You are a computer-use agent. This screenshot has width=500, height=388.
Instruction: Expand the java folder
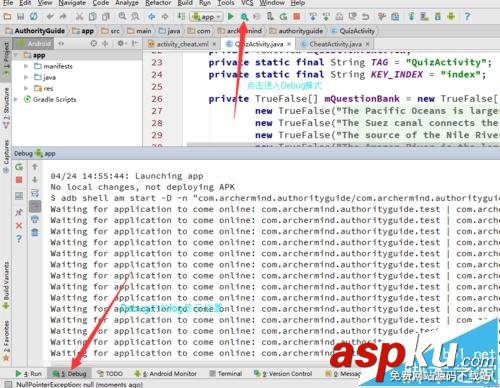(x=26, y=77)
